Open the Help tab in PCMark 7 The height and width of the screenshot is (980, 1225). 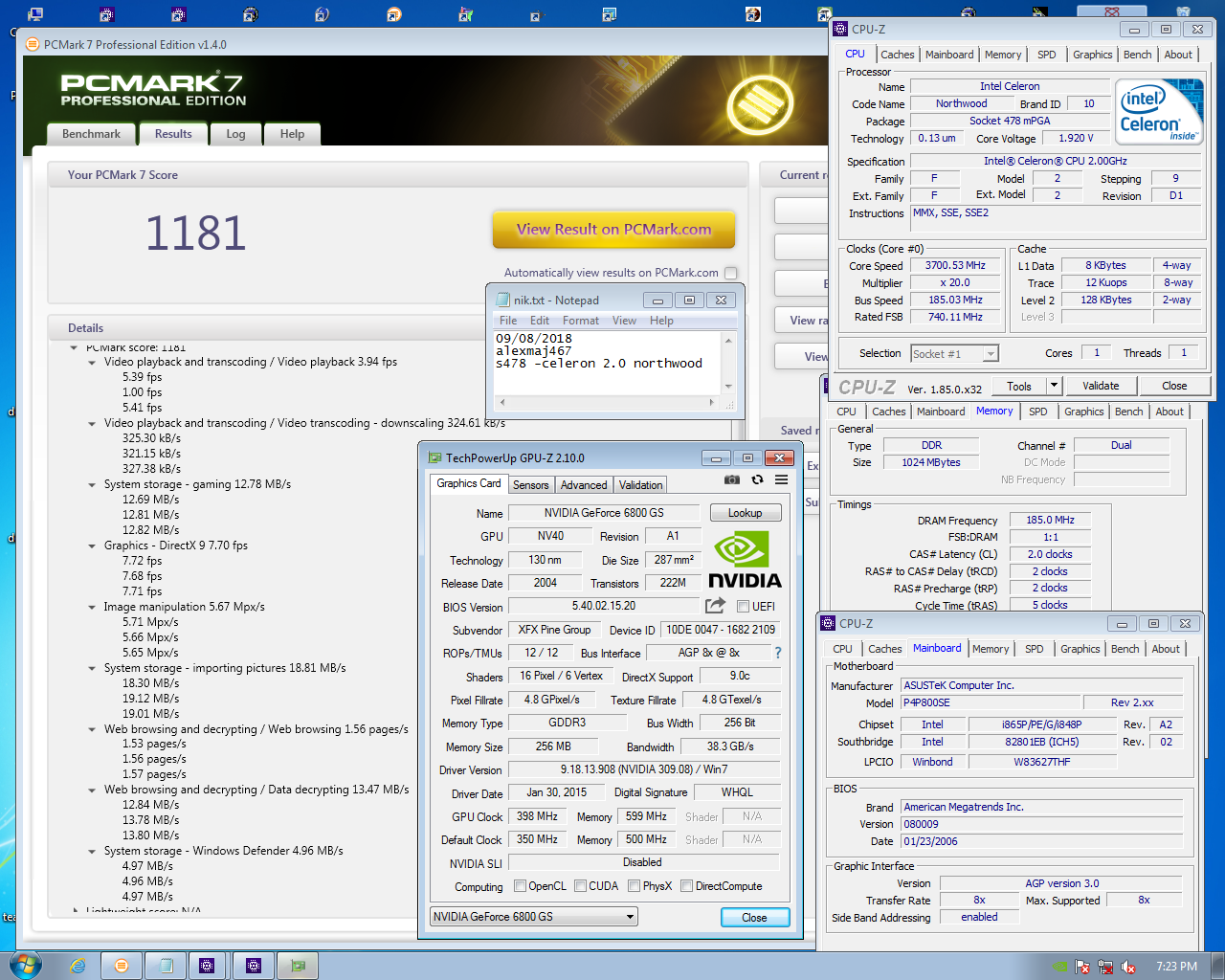pyautogui.click(x=292, y=134)
